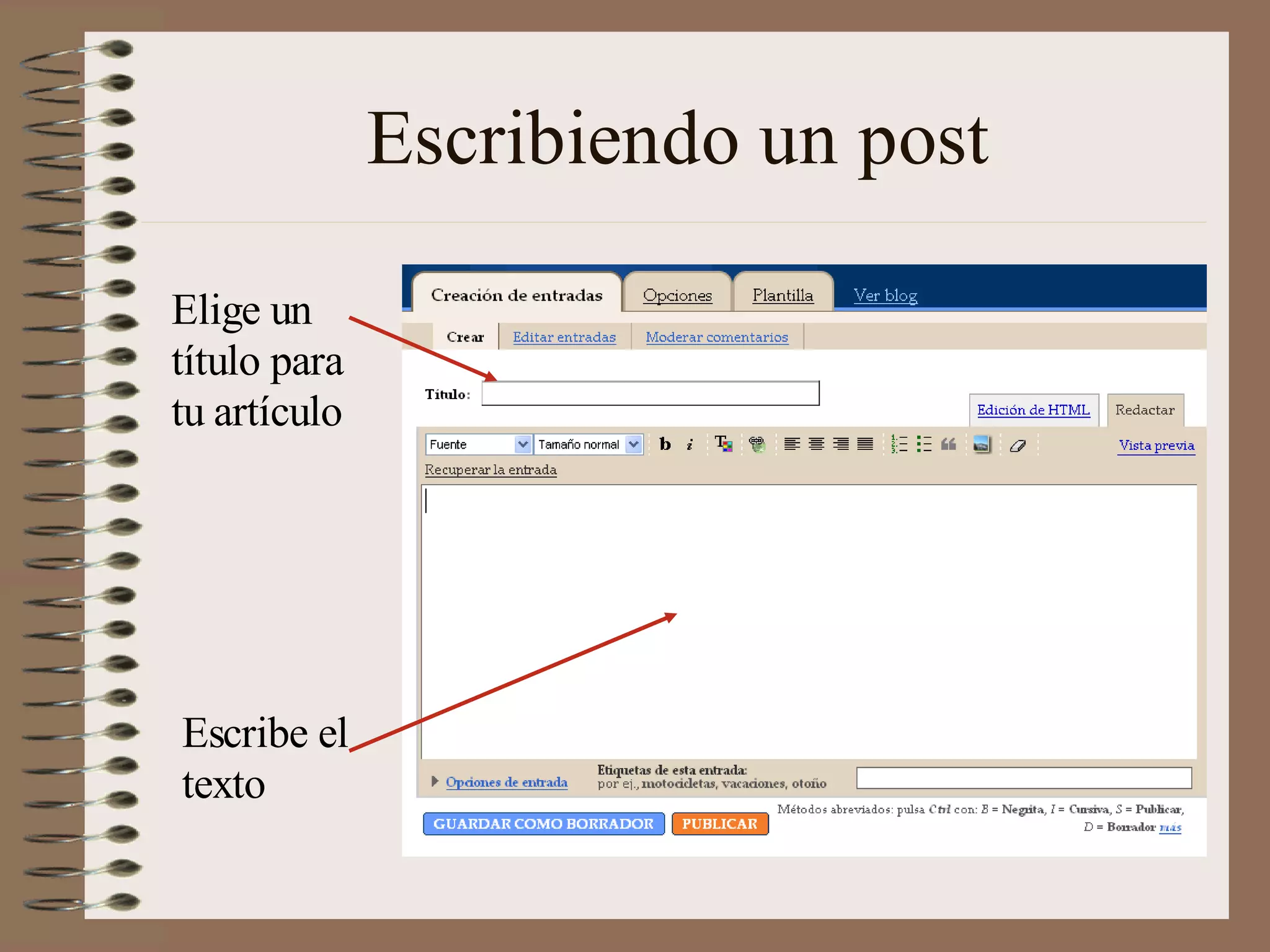Click the Ver blog link
1270x952 pixels.
tap(886, 295)
